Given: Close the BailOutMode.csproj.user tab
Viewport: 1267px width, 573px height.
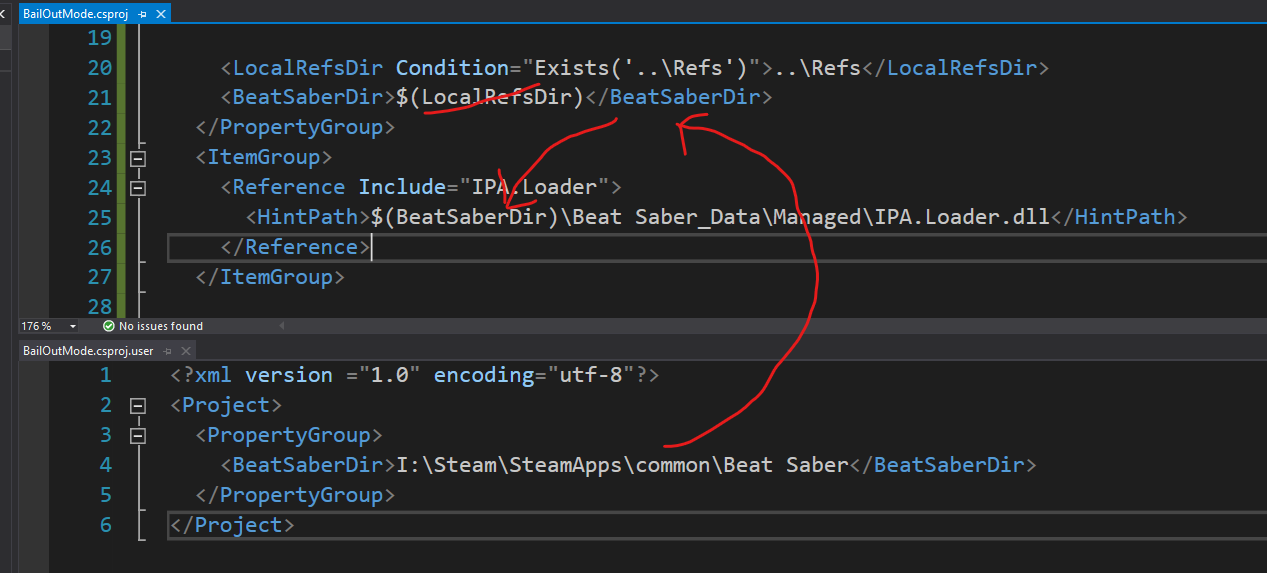Looking at the screenshot, I should click(186, 351).
